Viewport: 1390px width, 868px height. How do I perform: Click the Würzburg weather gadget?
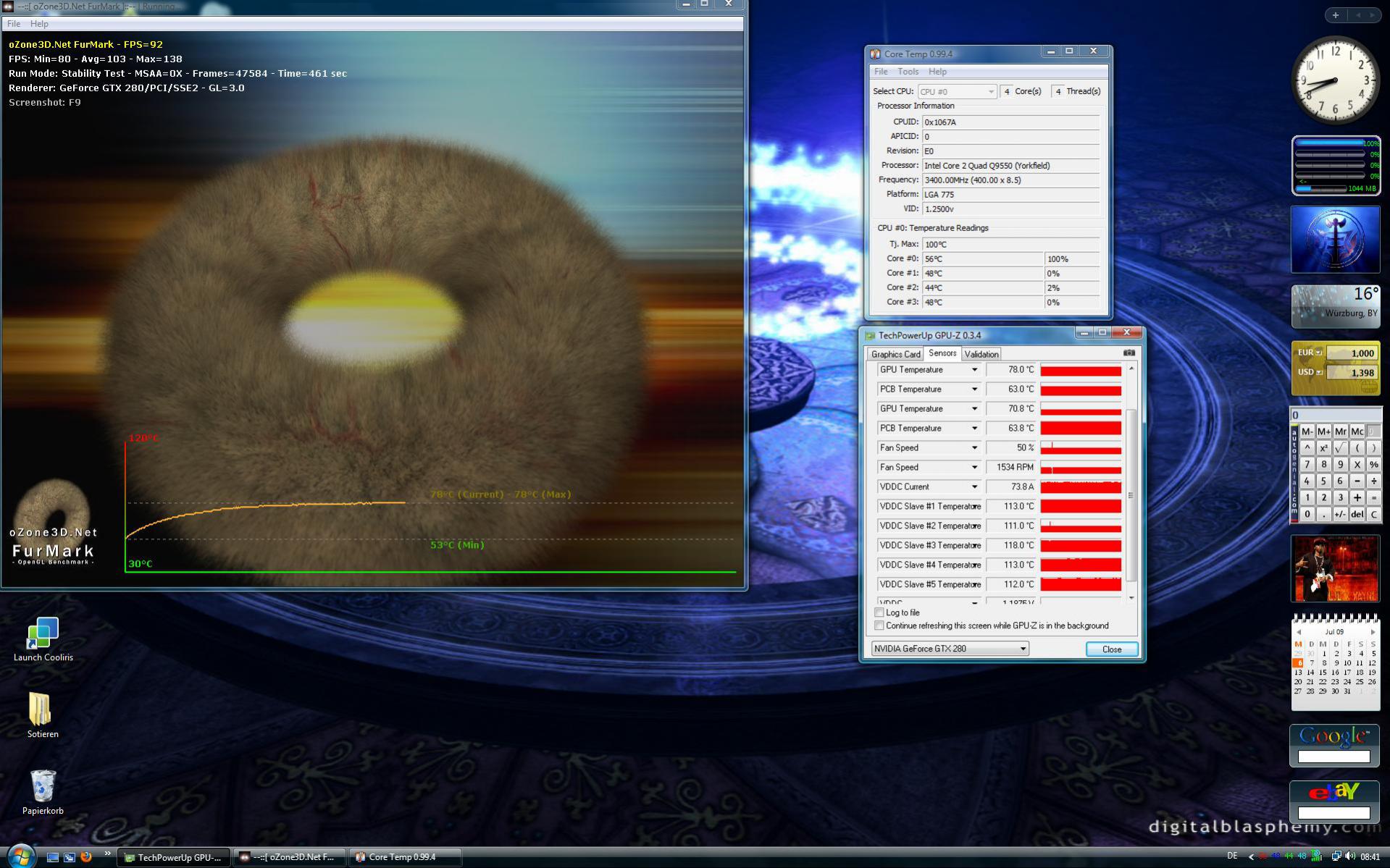point(1335,306)
